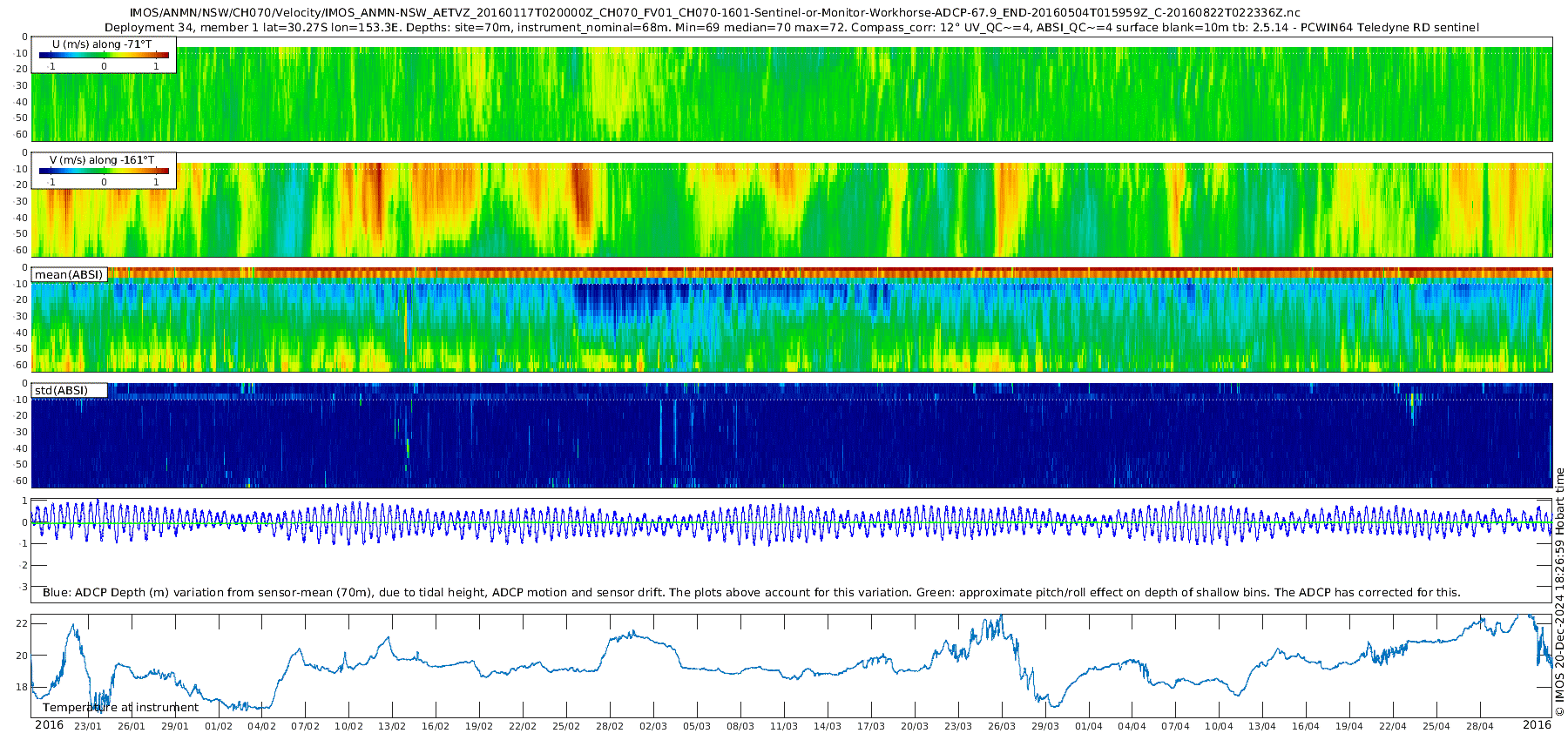Click the Deployment 34 metadata line
1568x740 pixels.
[791, 28]
